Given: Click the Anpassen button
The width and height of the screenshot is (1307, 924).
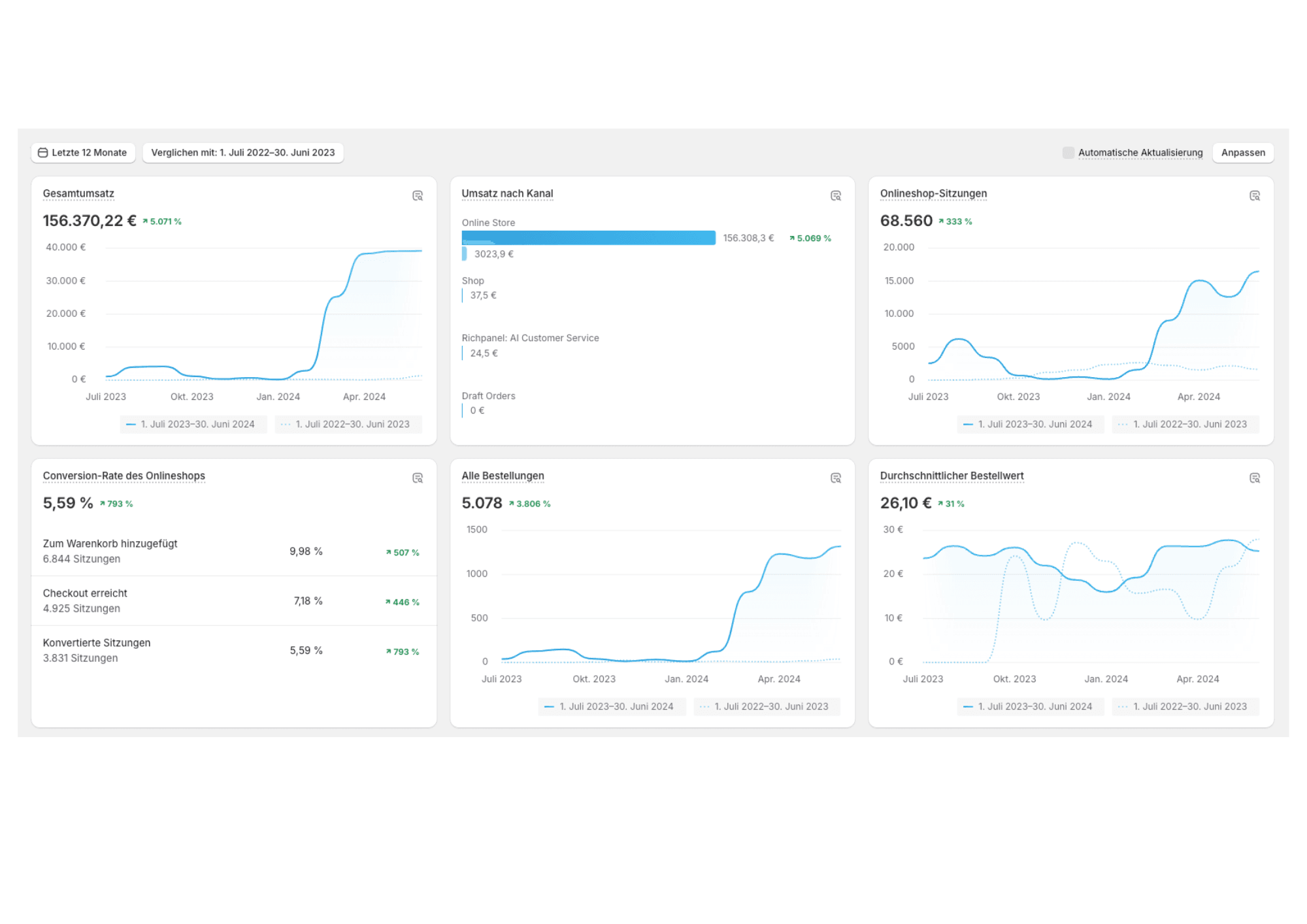Looking at the screenshot, I should (1242, 153).
